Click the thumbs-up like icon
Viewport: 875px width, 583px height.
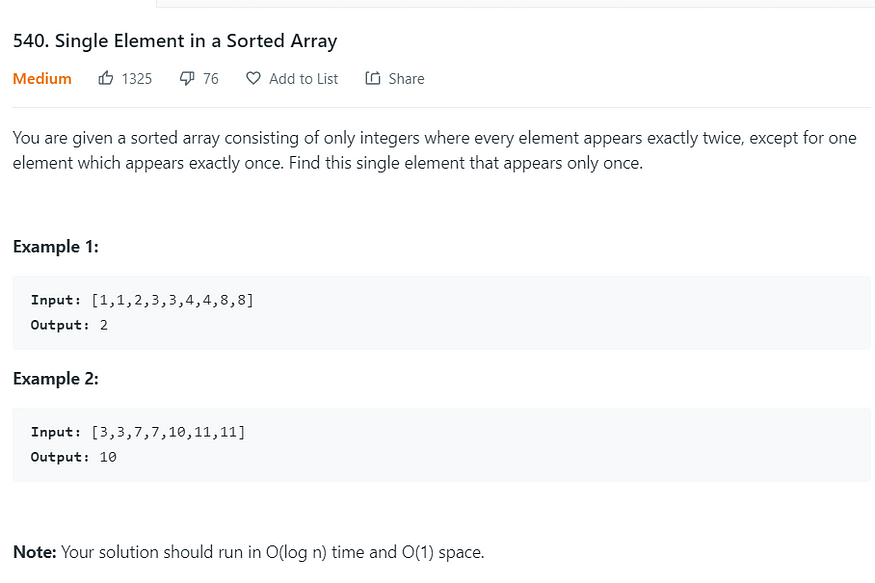105,78
